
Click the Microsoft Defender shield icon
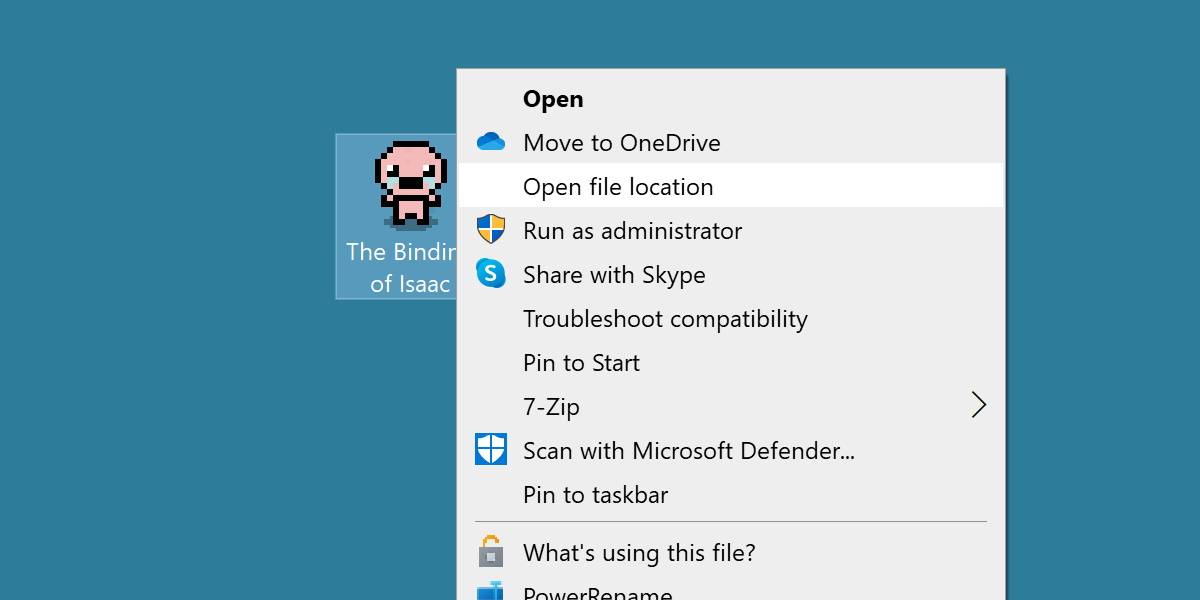[491, 450]
